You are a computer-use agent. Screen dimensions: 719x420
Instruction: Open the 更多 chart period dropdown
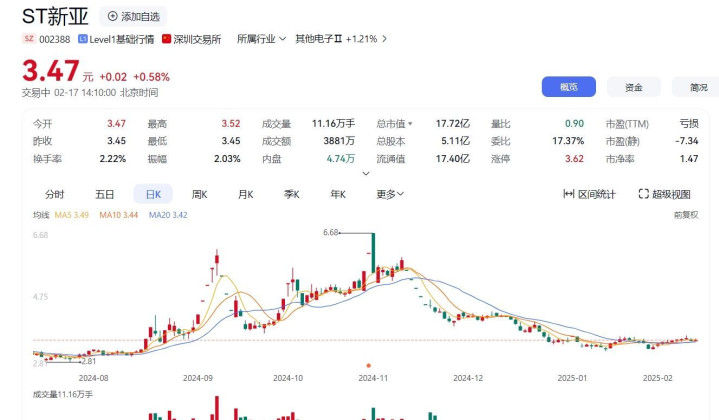(x=390, y=194)
